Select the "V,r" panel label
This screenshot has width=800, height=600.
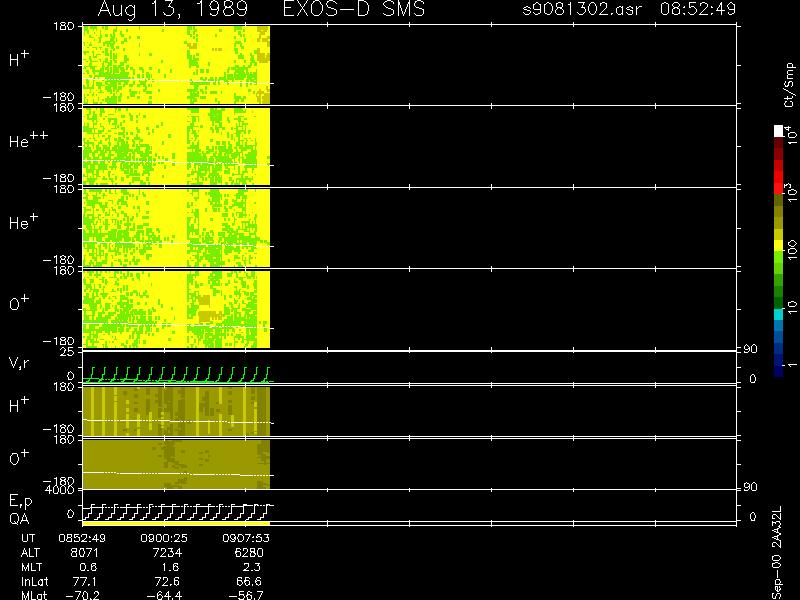click(x=19, y=363)
